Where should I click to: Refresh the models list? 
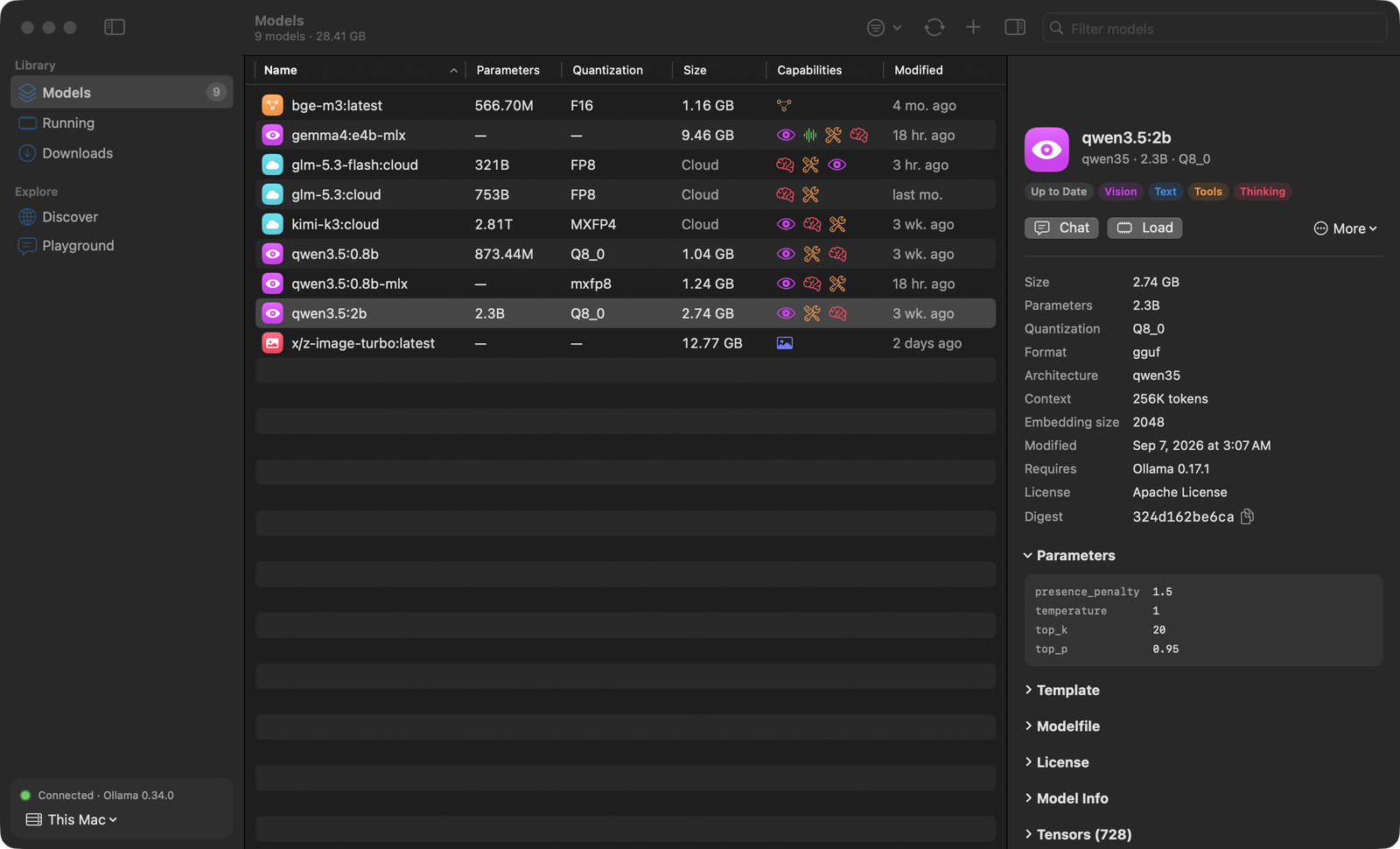pyautogui.click(x=934, y=28)
